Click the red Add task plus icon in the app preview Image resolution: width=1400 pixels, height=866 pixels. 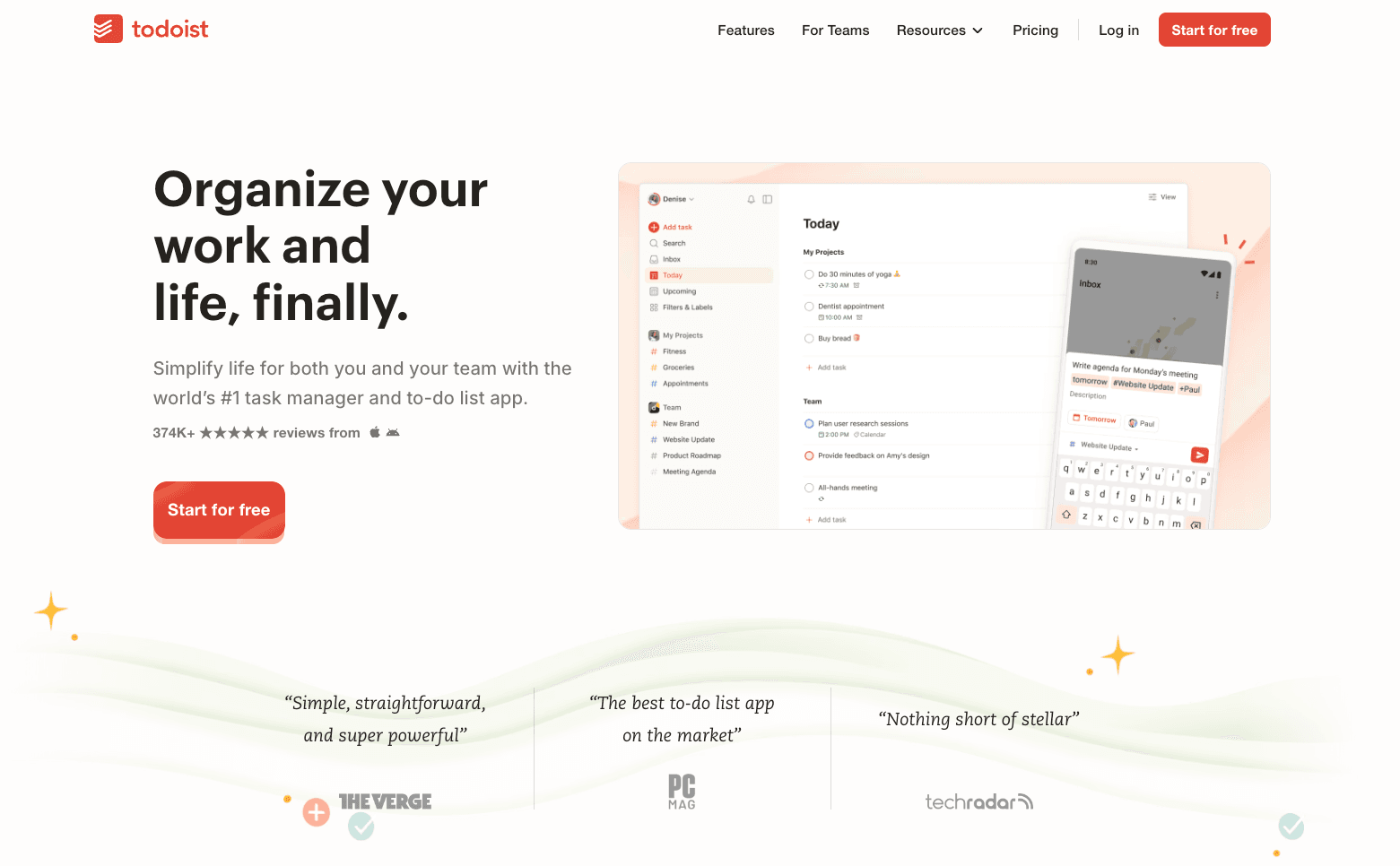[654, 227]
